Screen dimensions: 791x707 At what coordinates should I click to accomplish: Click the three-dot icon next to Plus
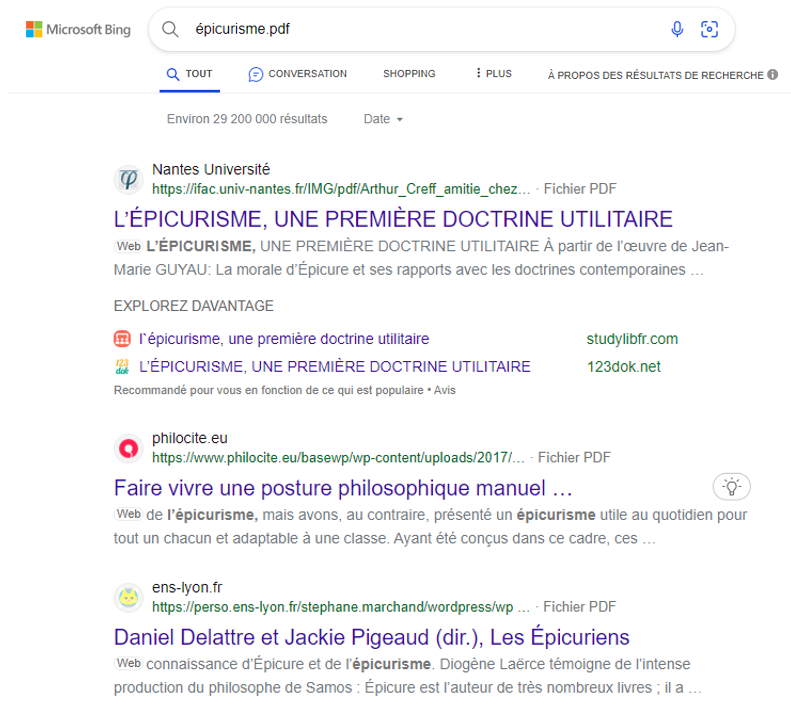point(478,73)
